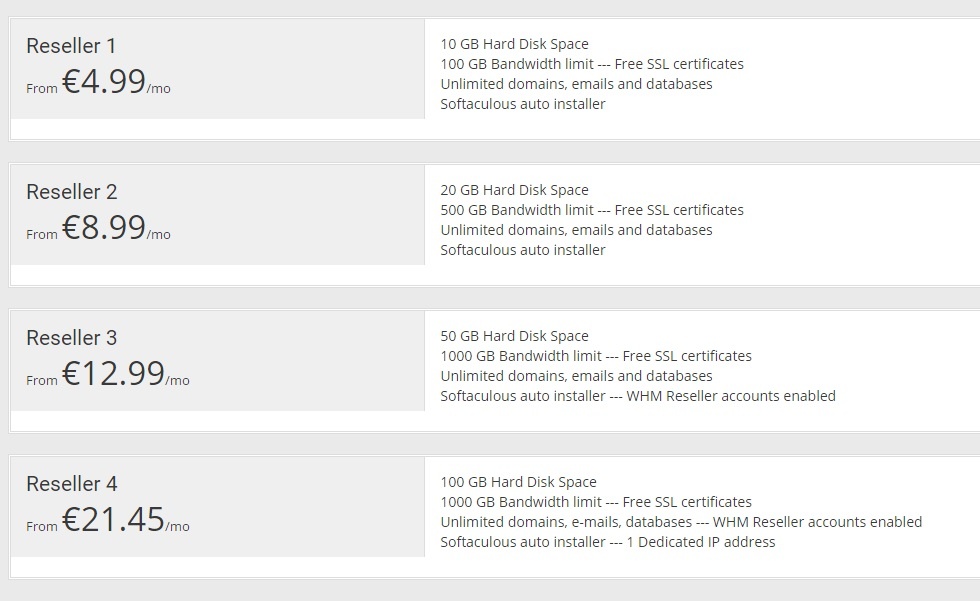
Task: Click '10 GB Hard Disk Space' line
Action: 514,44
